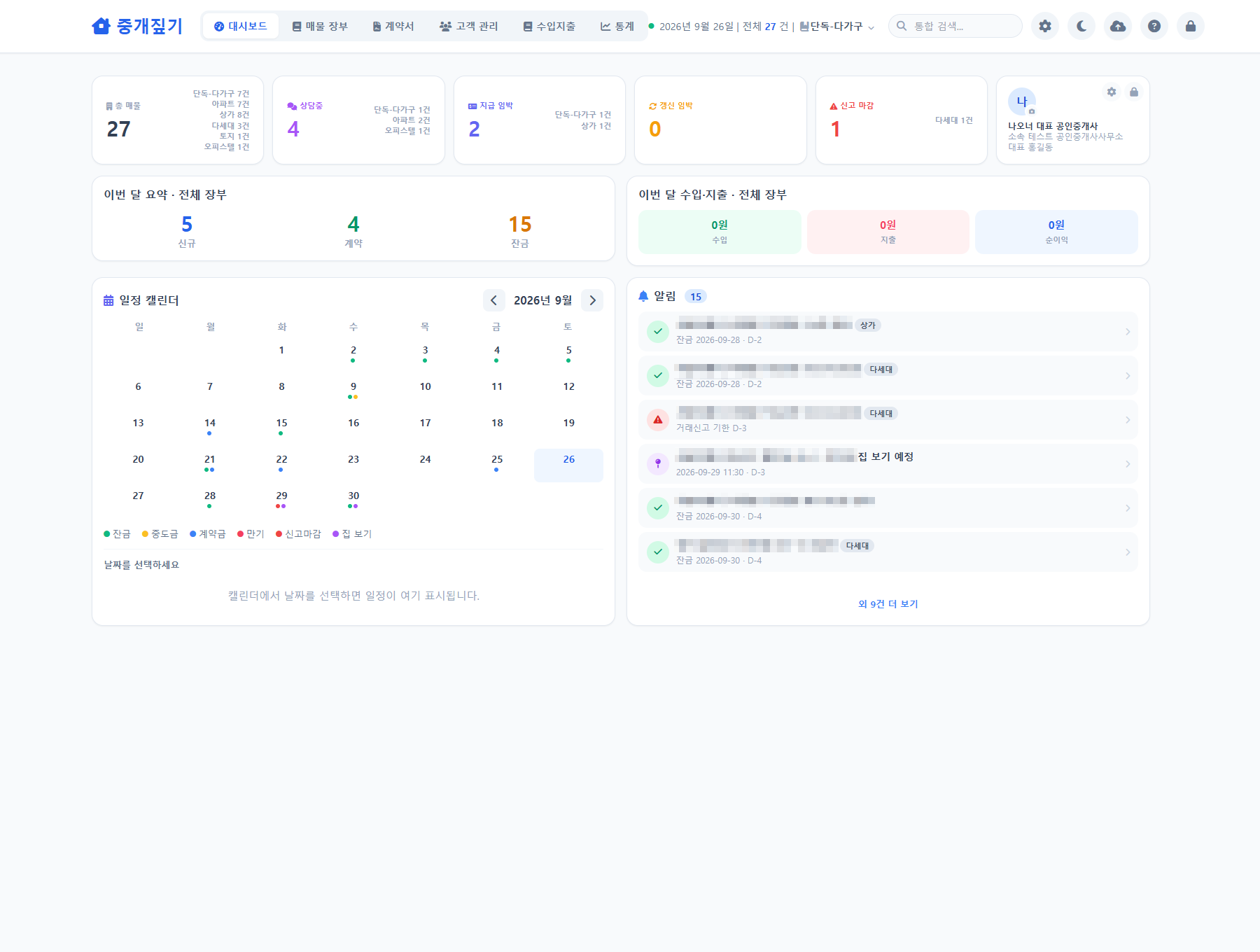Viewport: 1260px width, 952px height.
Task: Click calendar icon next to 일정 캘린더
Action: [108, 300]
